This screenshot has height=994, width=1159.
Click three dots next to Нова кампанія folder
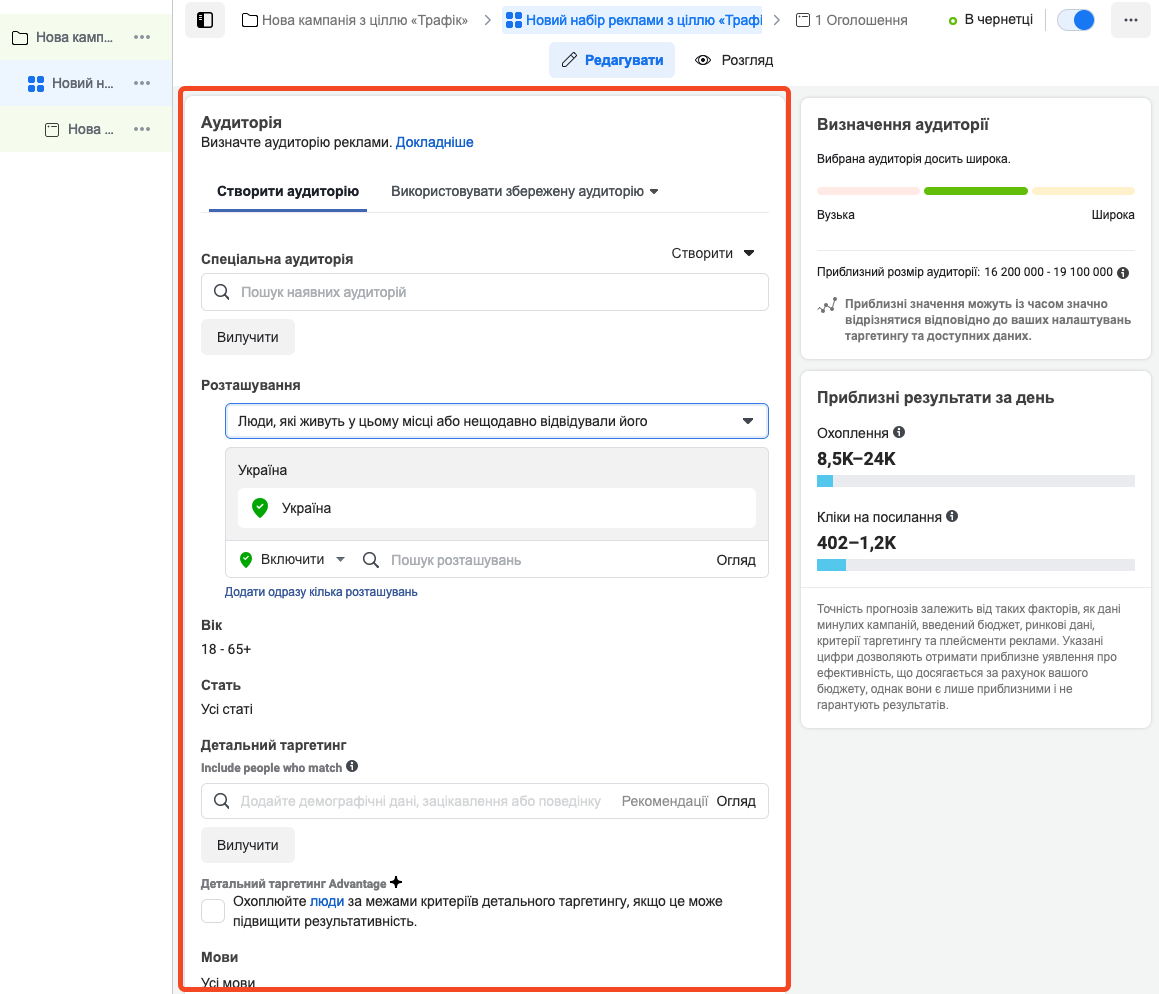click(142, 37)
